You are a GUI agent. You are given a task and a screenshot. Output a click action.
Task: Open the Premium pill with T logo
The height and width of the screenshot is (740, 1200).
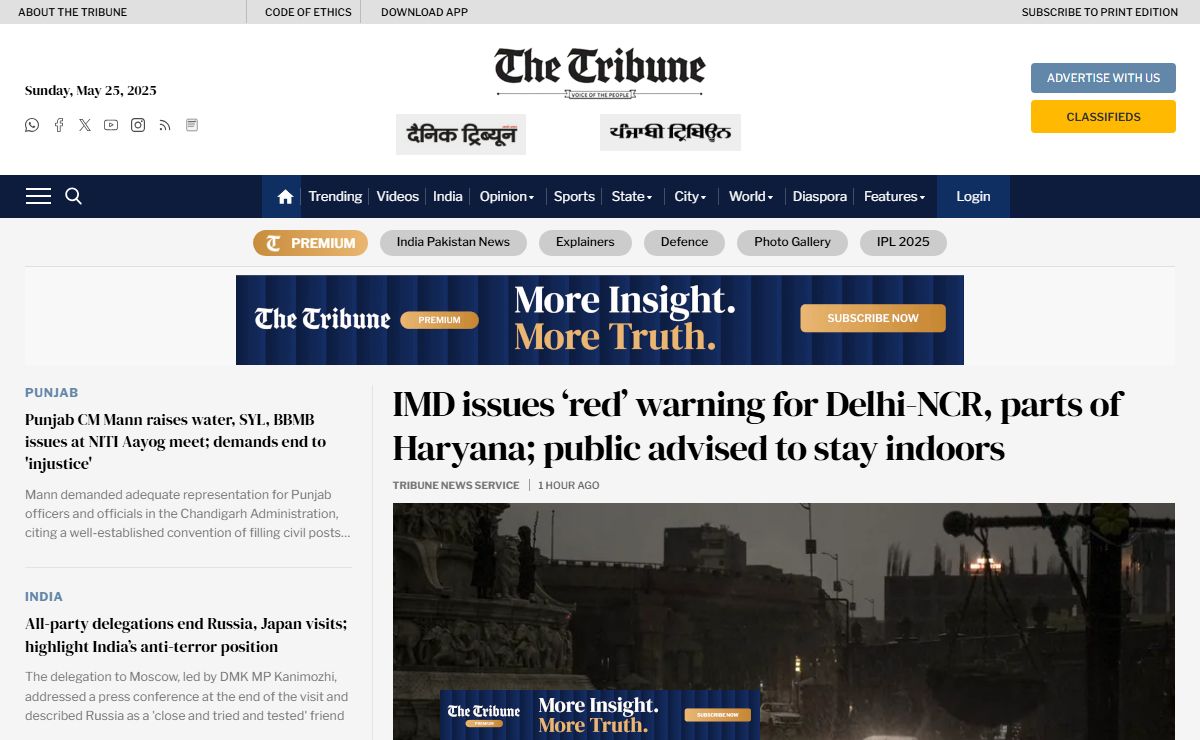point(310,243)
